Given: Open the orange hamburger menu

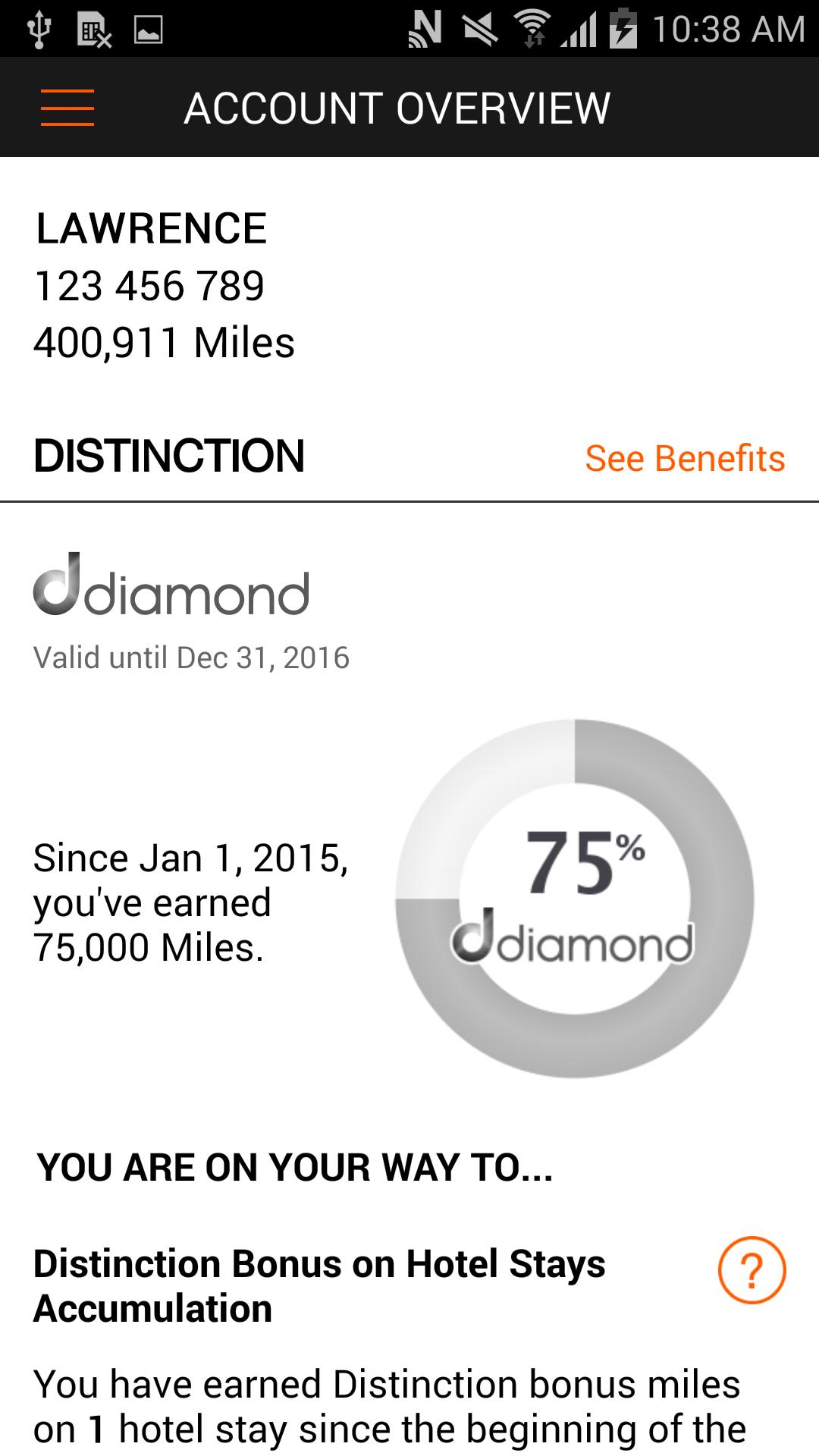Looking at the screenshot, I should (67, 107).
